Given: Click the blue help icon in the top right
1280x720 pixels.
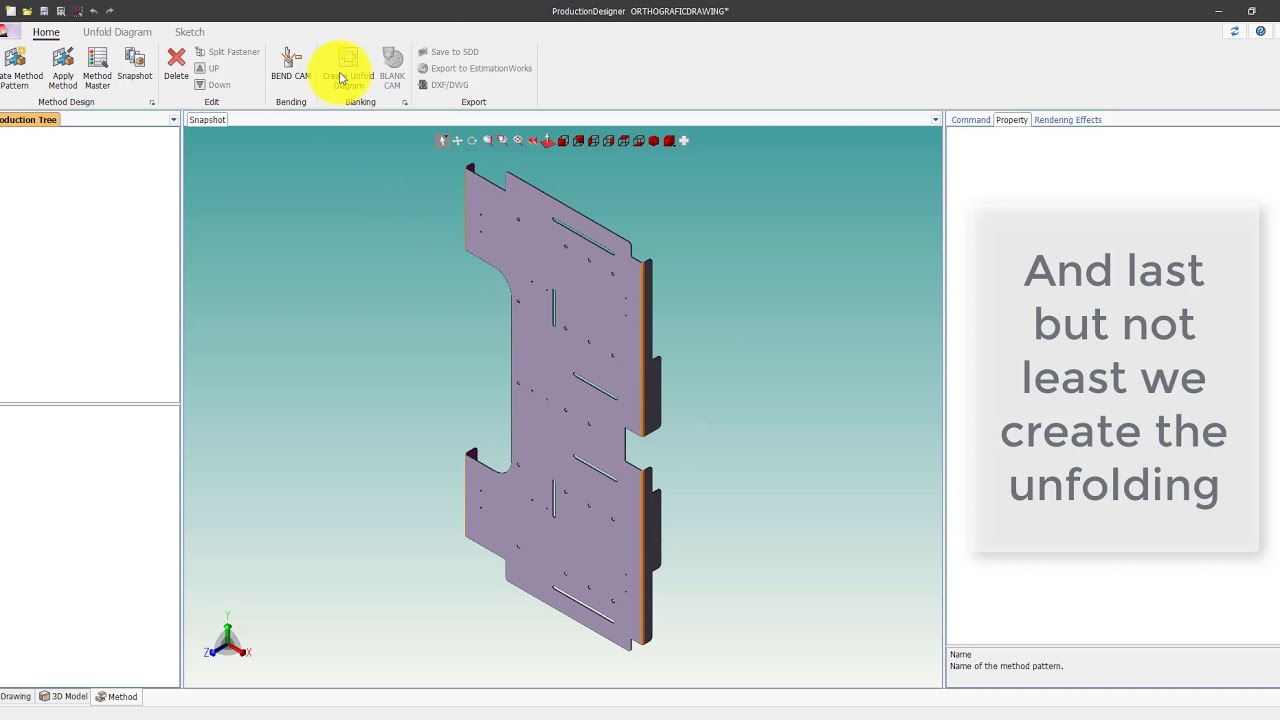Looking at the screenshot, I should (1260, 32).
